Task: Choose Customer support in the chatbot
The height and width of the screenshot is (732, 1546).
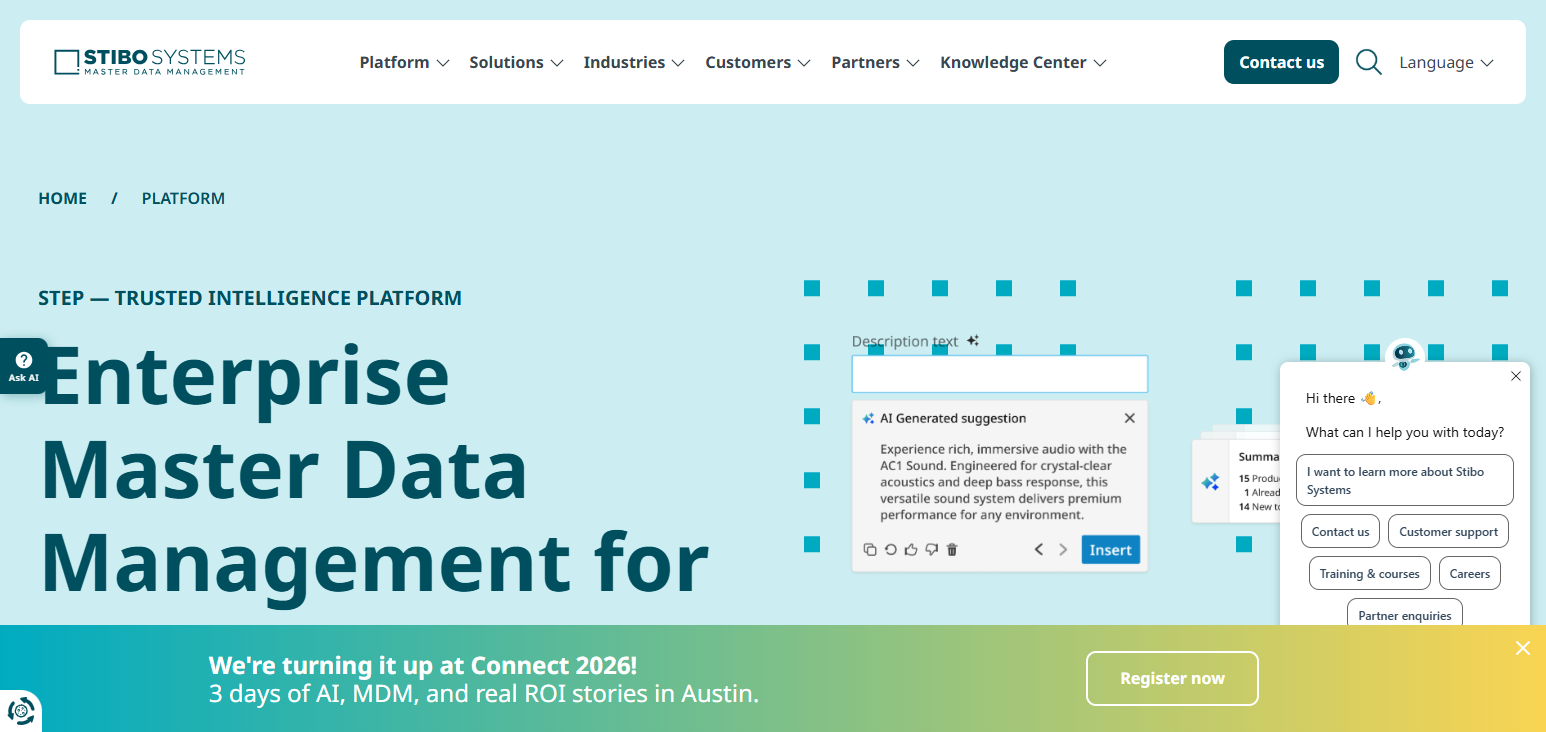Action: [x=1448, y=531]
